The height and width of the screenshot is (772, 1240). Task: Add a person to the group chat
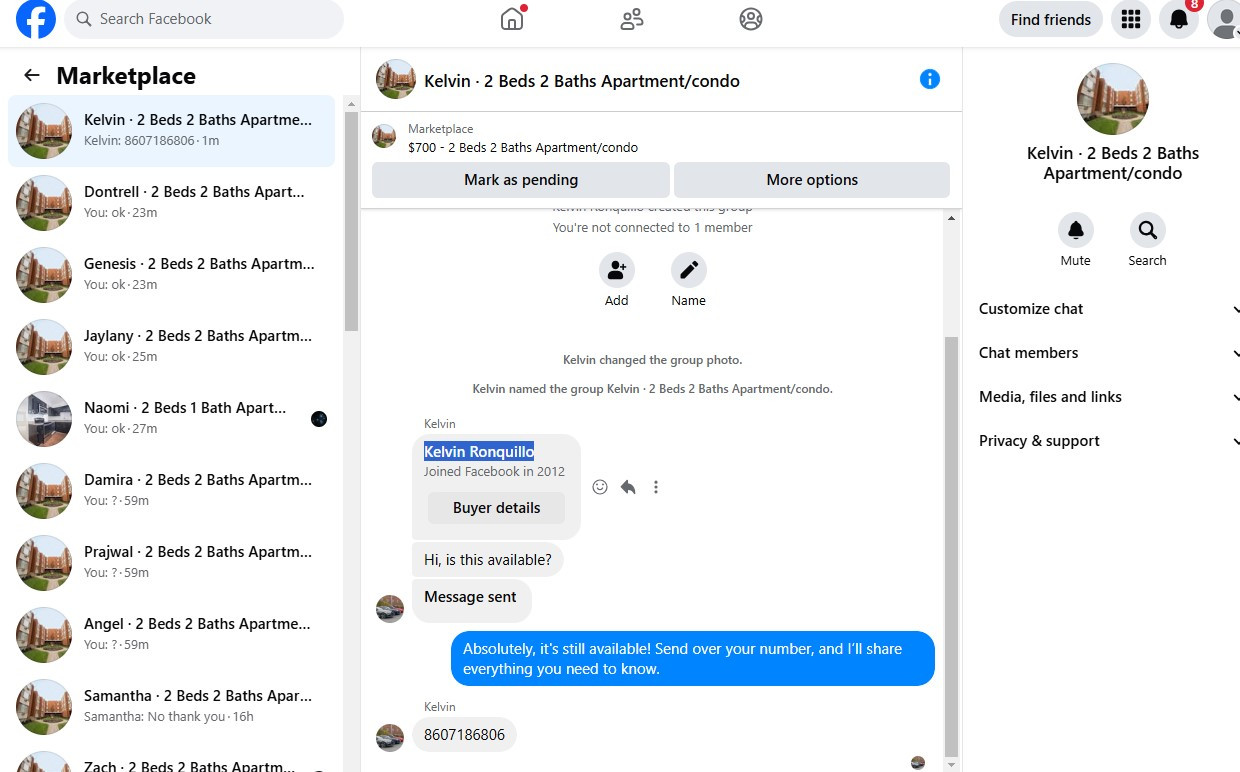[x=617, y=270]
